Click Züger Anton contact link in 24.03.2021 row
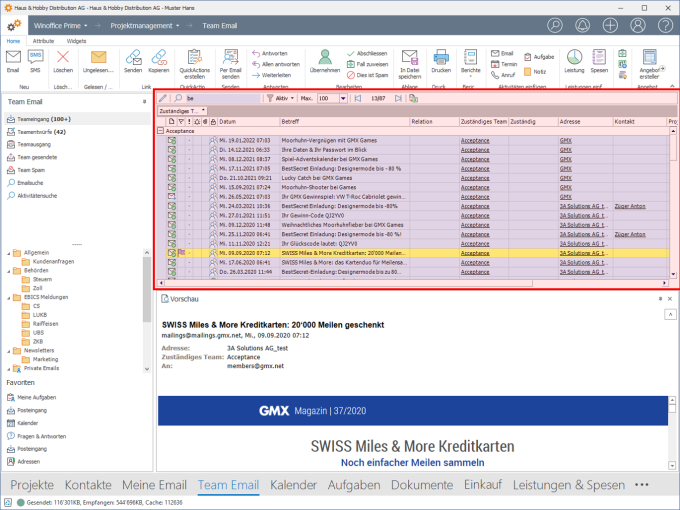Image resolution: width=680 pixels, height=510 pixels. [630, 206]
